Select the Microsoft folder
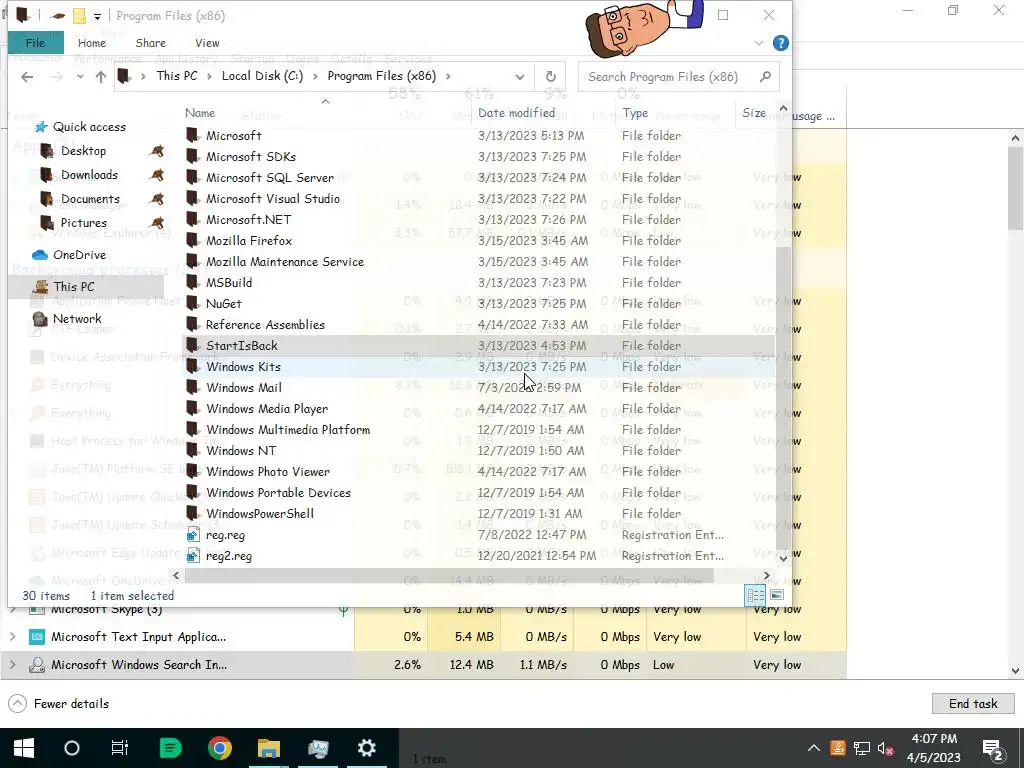Image resolution: width=1024 pixels, height=768 pixels. click(x=233, y=135)
